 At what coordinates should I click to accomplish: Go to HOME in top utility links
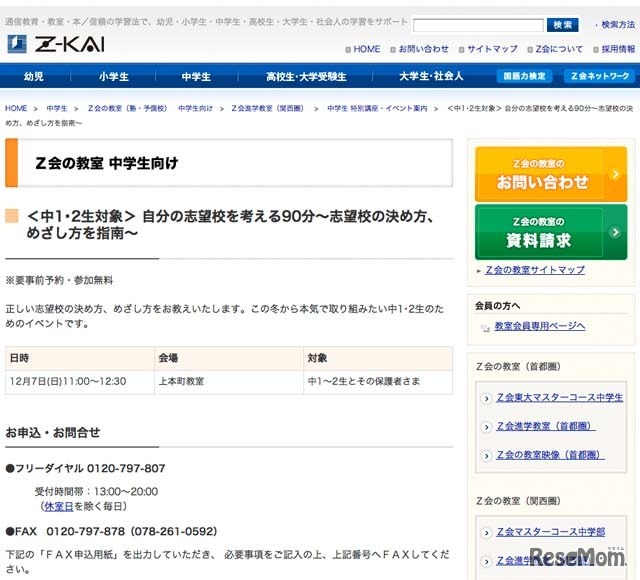point(366,49)
